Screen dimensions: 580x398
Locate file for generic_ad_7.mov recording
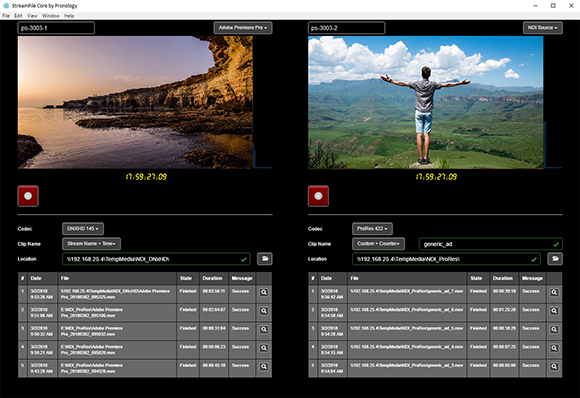[554, 293]
